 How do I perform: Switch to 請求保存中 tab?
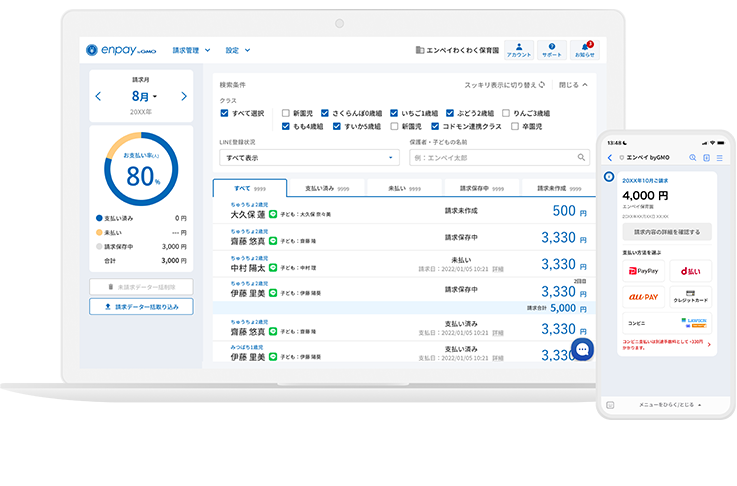click(482, 188)
